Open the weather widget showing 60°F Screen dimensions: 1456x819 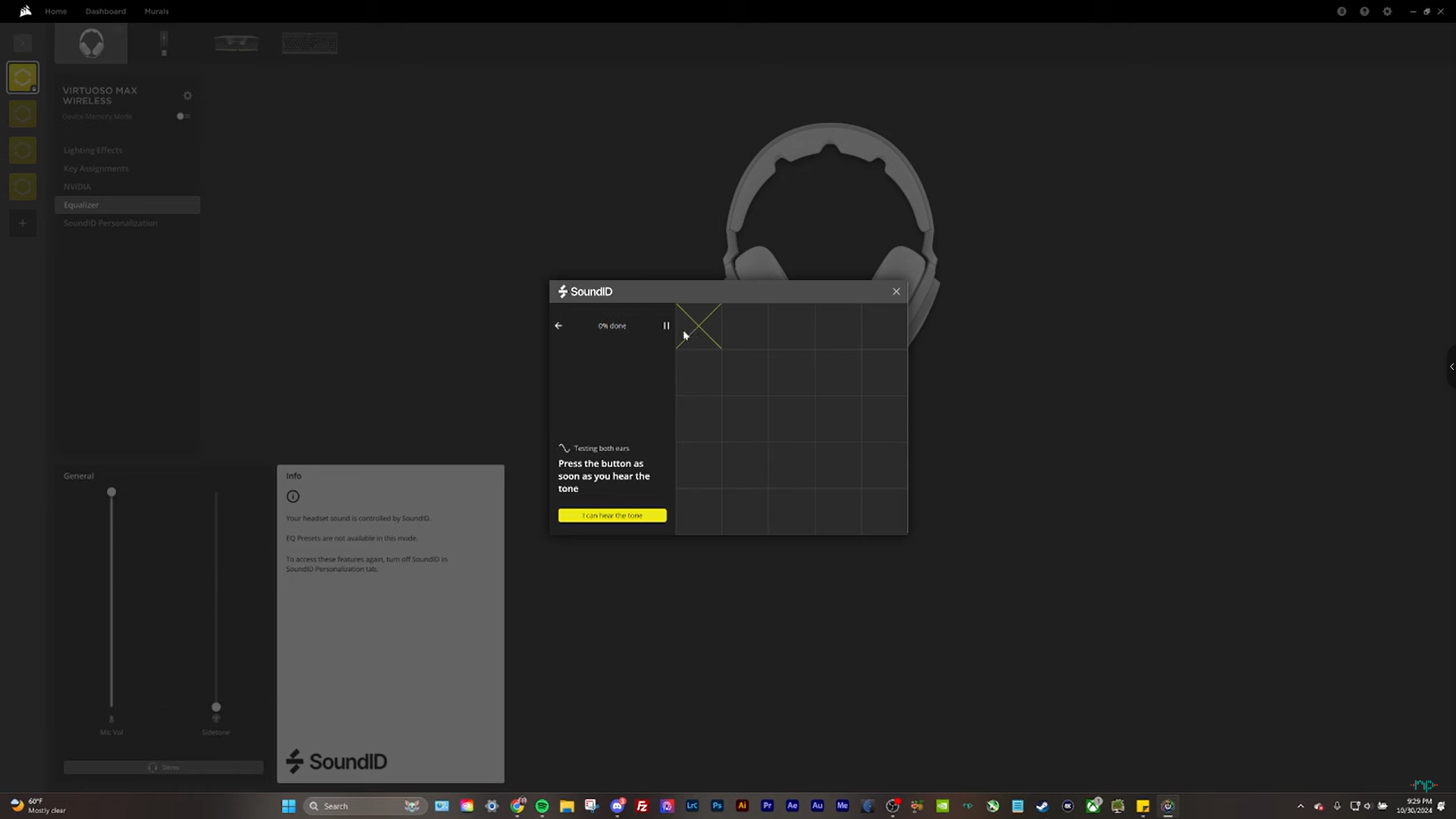(x=38, y=806)
